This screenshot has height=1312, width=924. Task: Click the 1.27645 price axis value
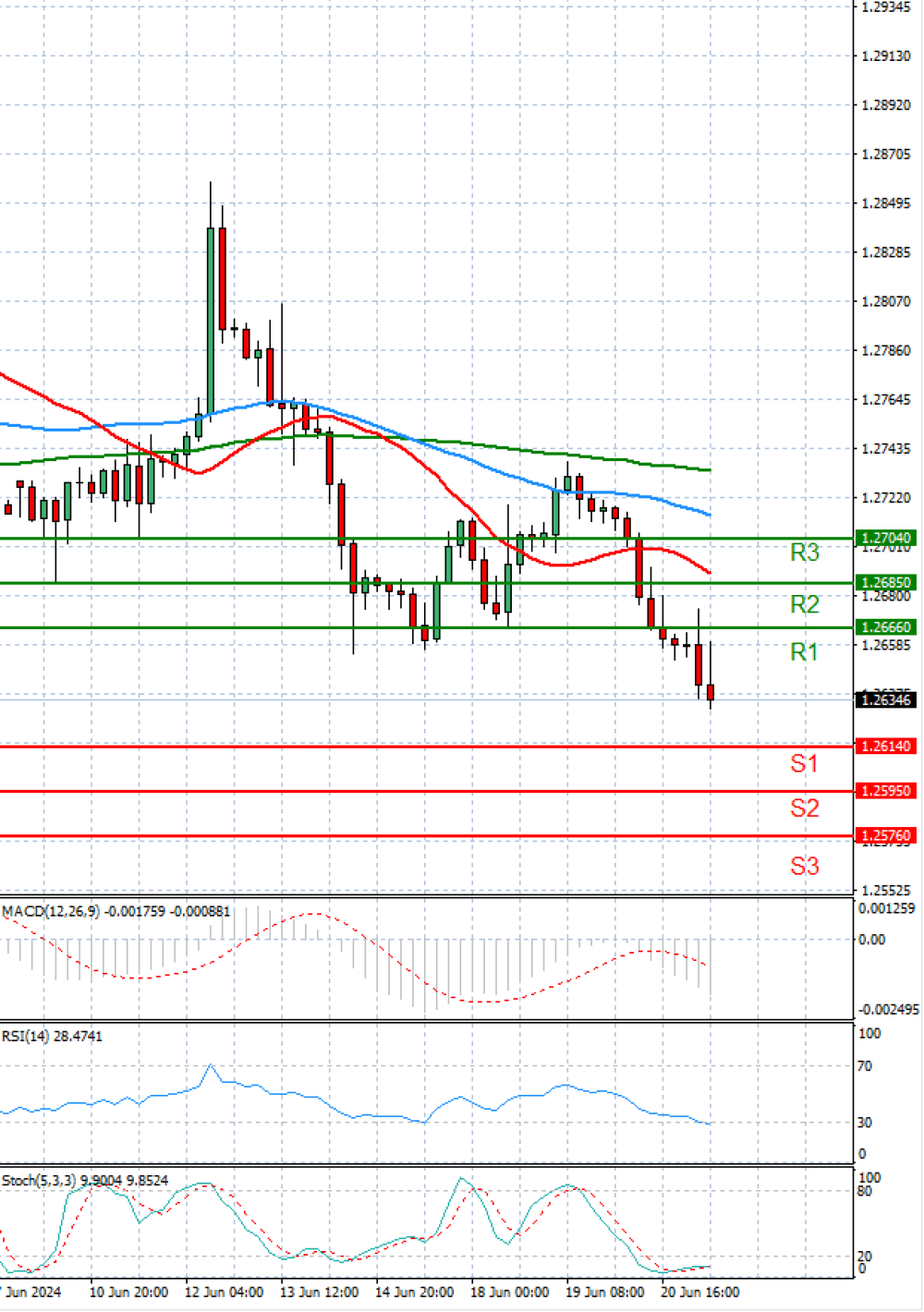pos(885,399)
